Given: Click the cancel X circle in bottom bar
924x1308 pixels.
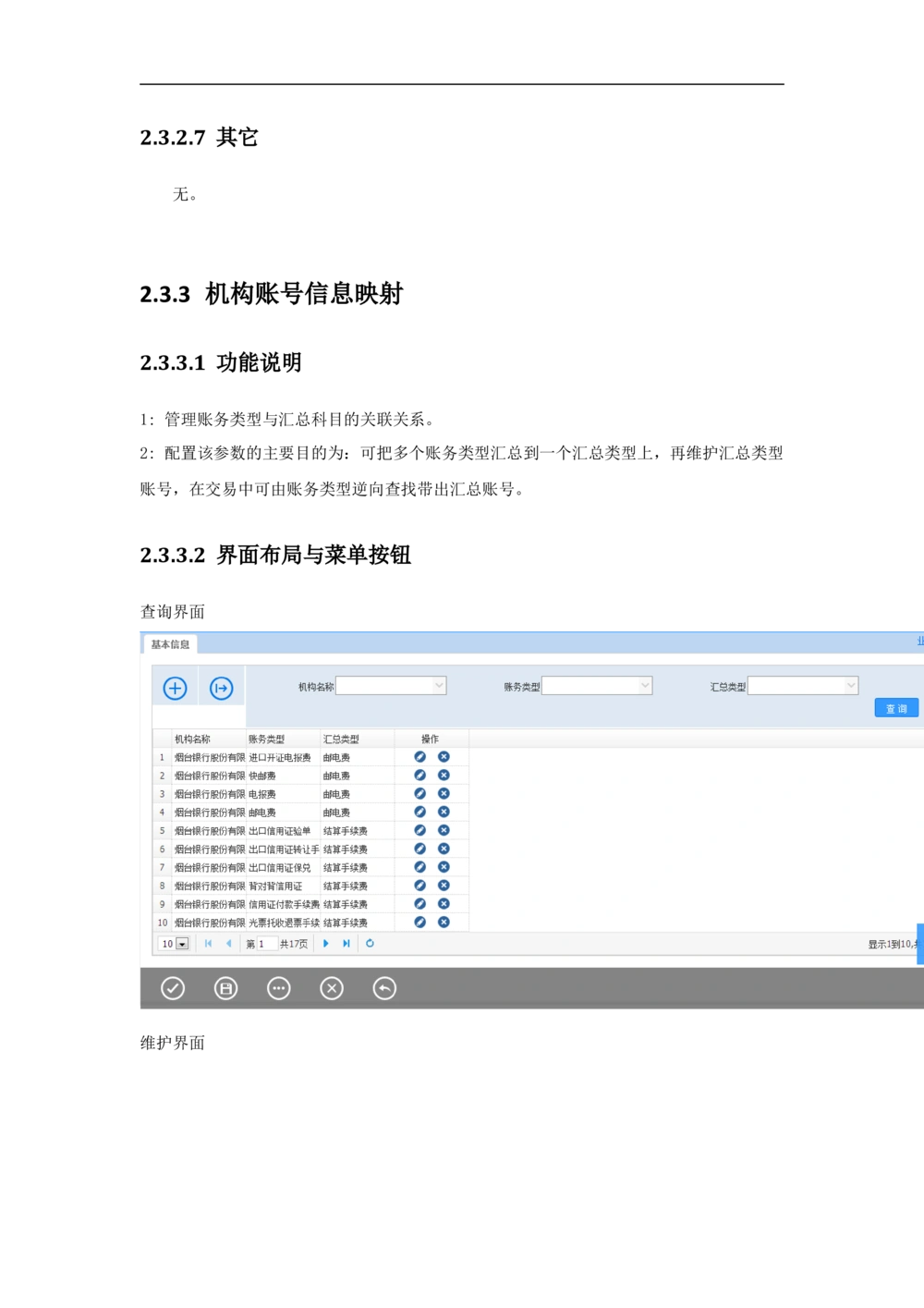Looking at the screenshot, I should pos(332,988).
